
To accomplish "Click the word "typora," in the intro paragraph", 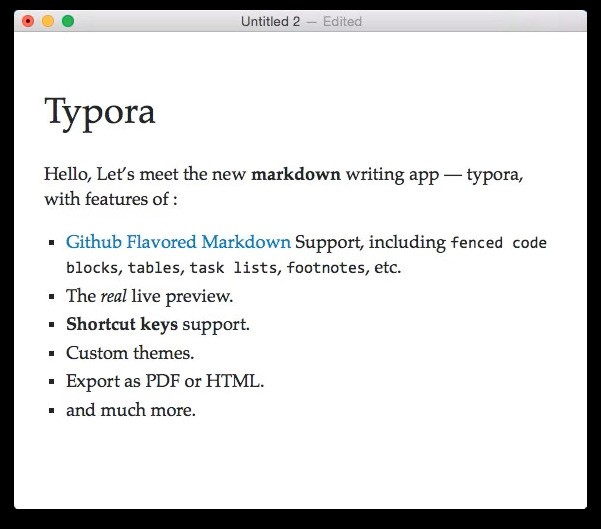I will pos(495,175).
